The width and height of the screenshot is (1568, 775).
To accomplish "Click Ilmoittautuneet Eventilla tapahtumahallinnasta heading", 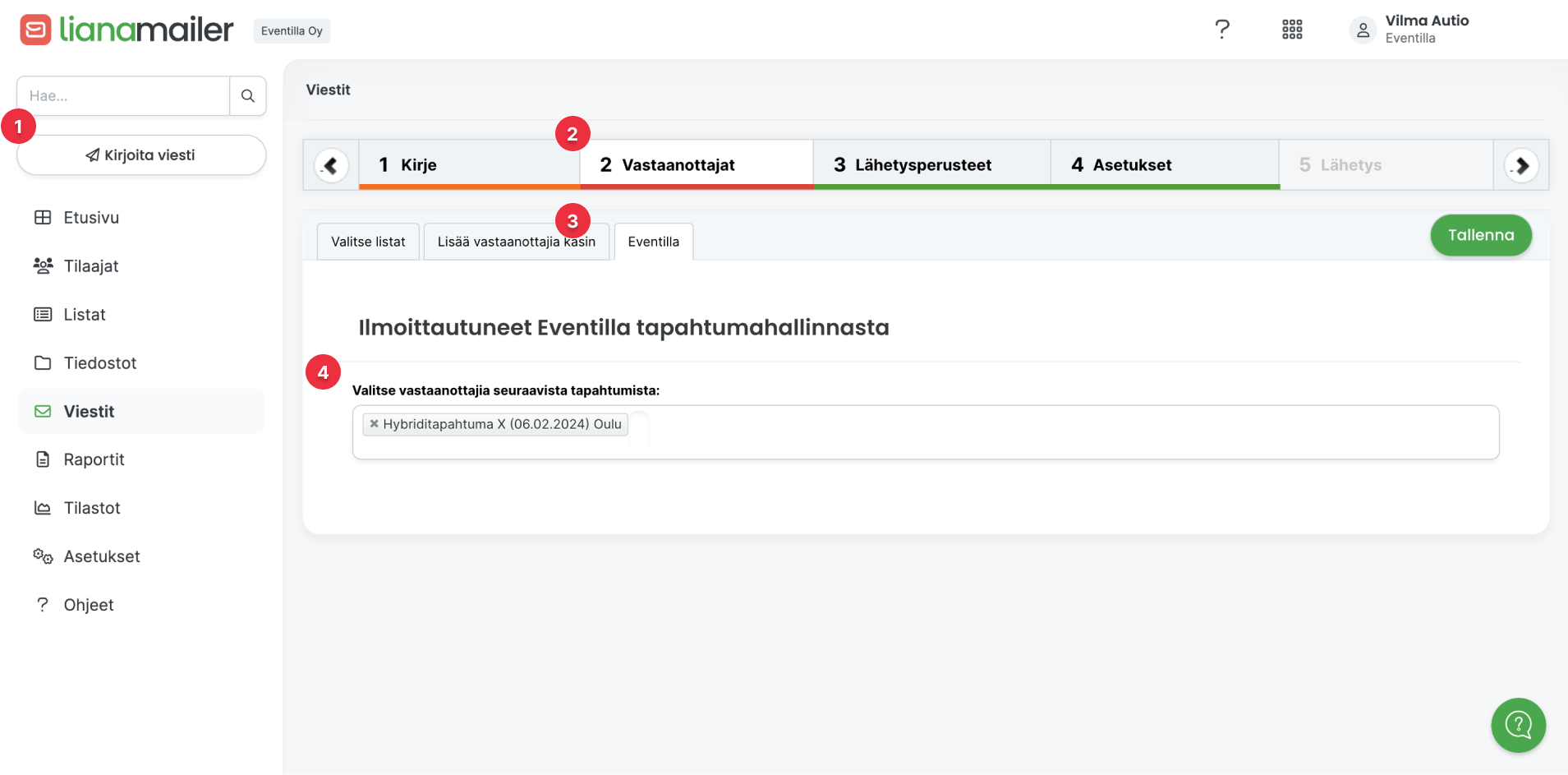I will (624, 327).
